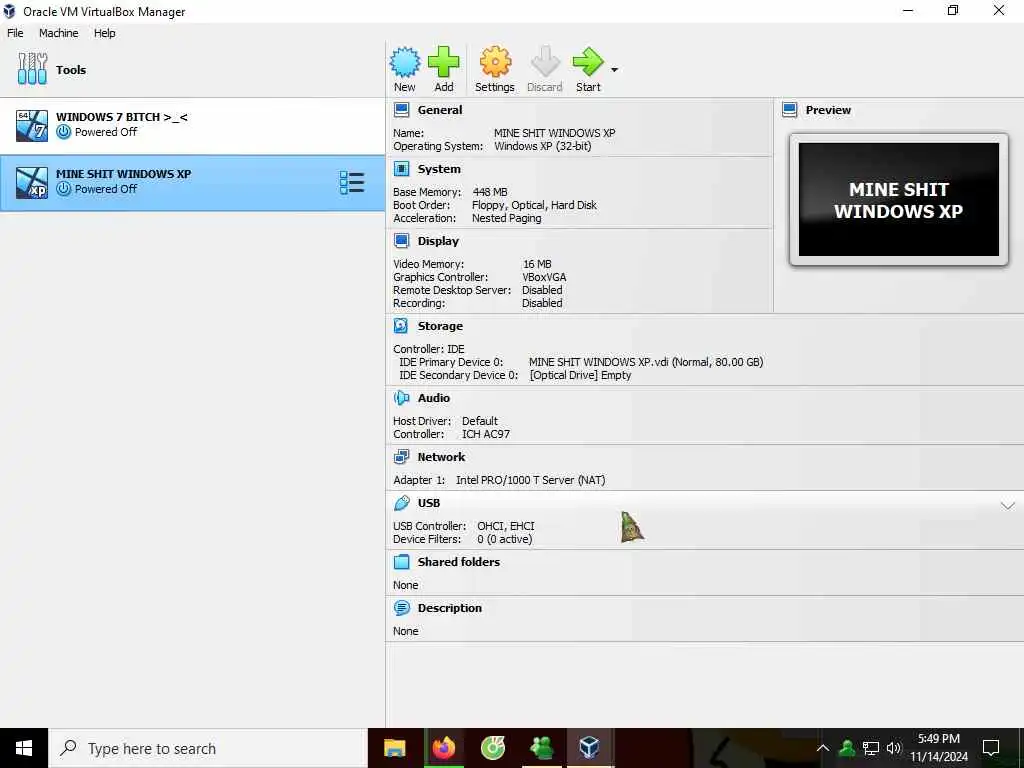Select the Tools entry in sidebar
Image resolution: width=1024 pixels, height=768 pixels.
[x=193, y=69]
